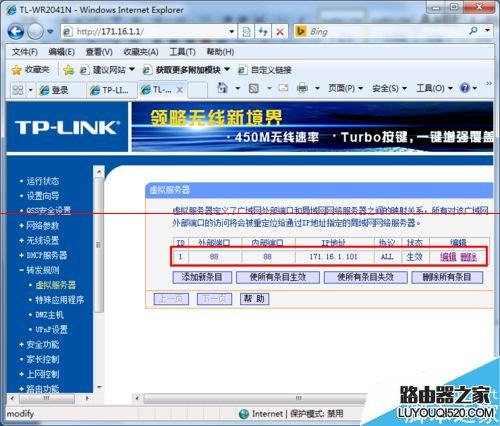
Task: Open 家长控制 in the sidebar
Action: click(x=43, y=359)
